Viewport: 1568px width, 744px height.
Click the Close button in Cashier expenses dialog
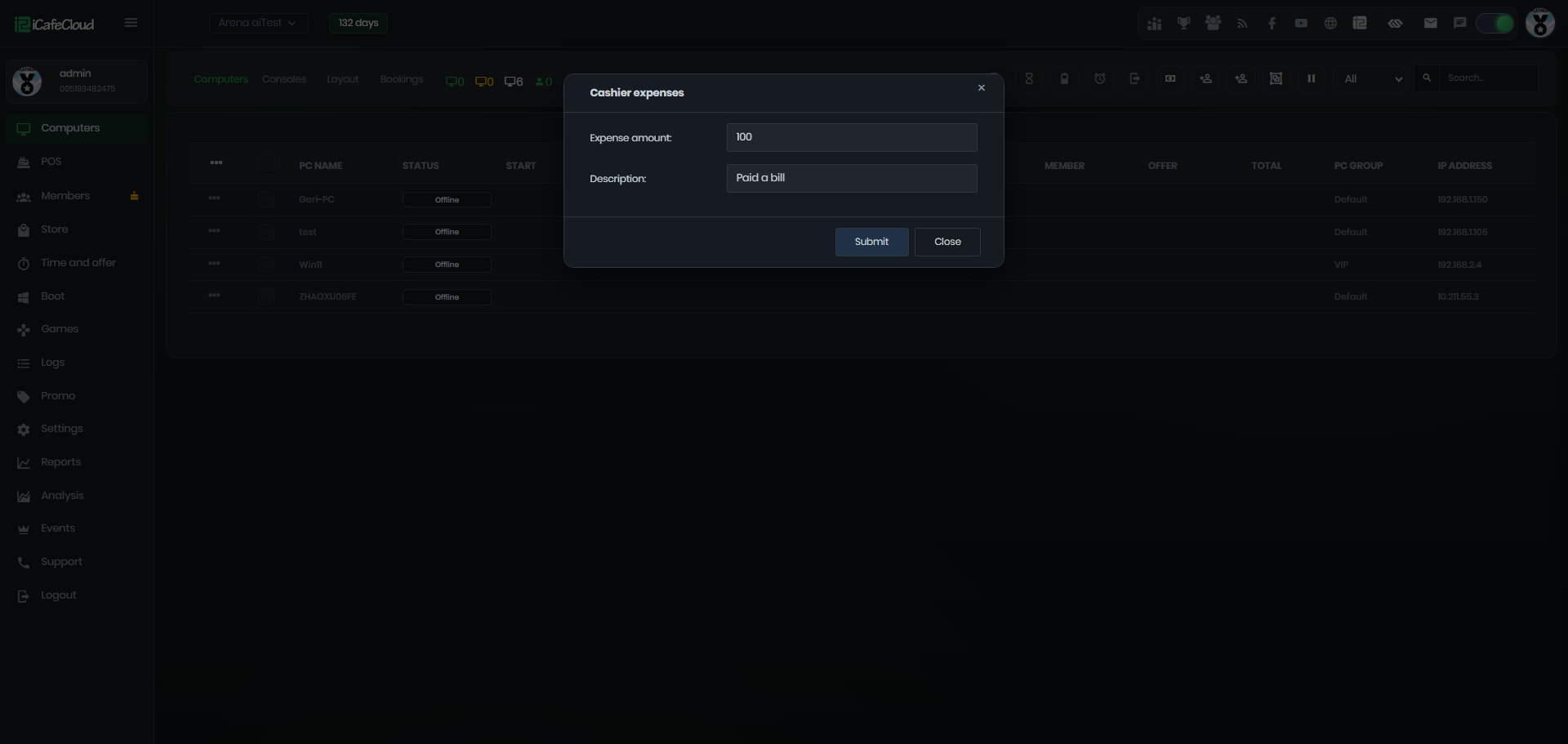coord(947,242)
